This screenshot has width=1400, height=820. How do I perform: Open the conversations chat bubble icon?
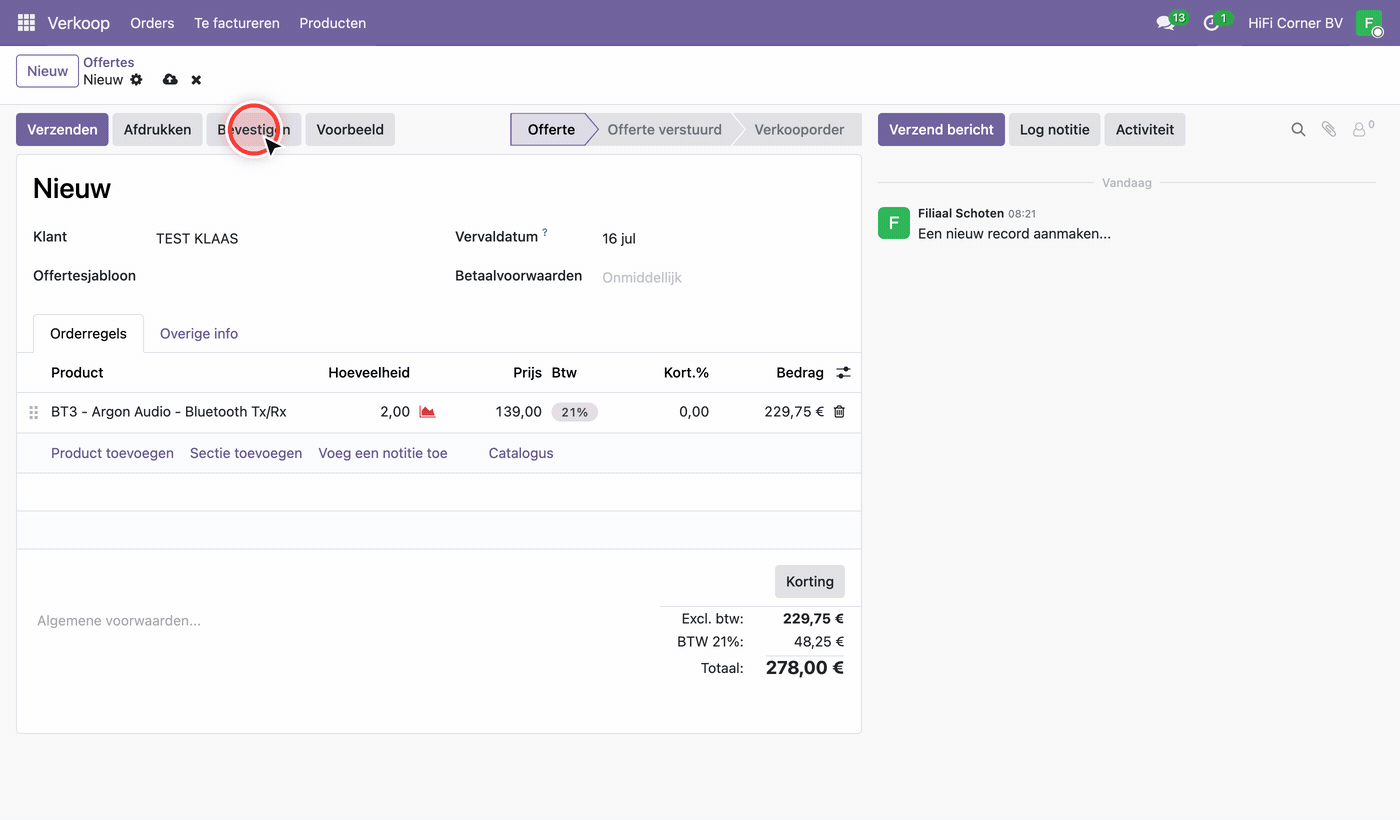point(1166,23)
